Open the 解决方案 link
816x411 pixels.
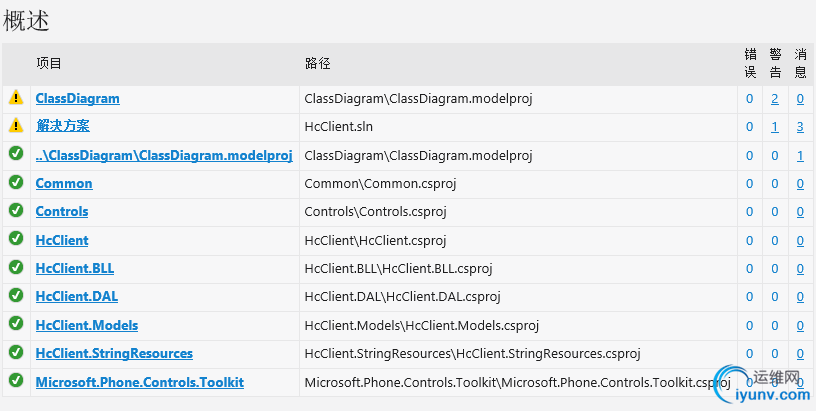[62, 126]
